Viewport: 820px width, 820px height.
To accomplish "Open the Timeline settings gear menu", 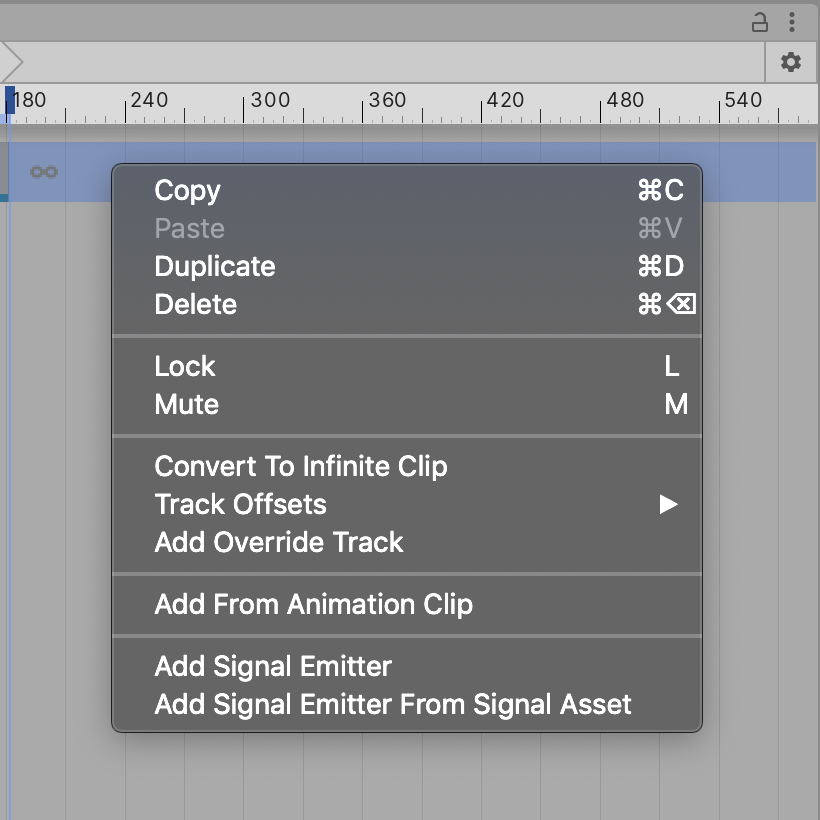I will point(791,63).
